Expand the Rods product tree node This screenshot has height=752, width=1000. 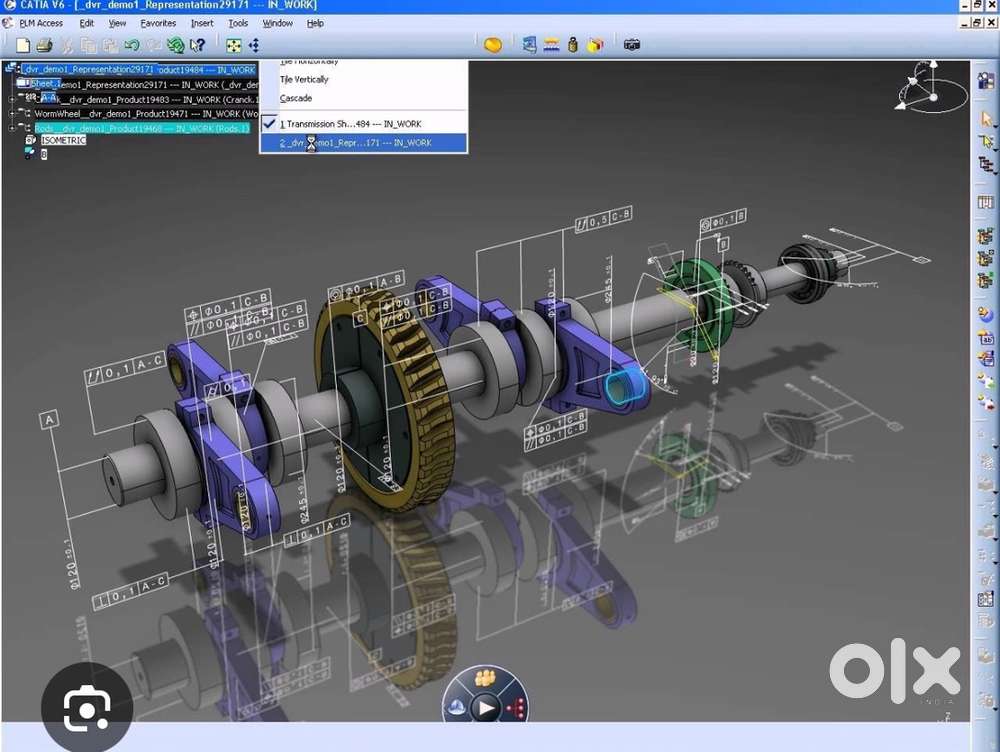pos(12,128)
